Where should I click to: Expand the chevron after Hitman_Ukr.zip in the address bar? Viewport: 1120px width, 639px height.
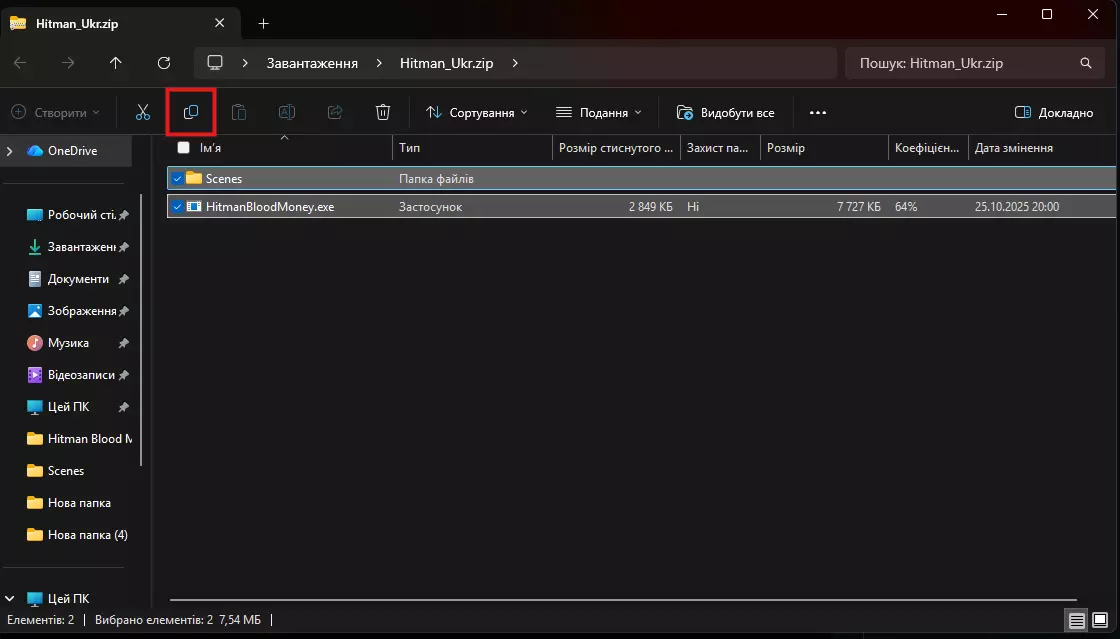pos(515,63)
